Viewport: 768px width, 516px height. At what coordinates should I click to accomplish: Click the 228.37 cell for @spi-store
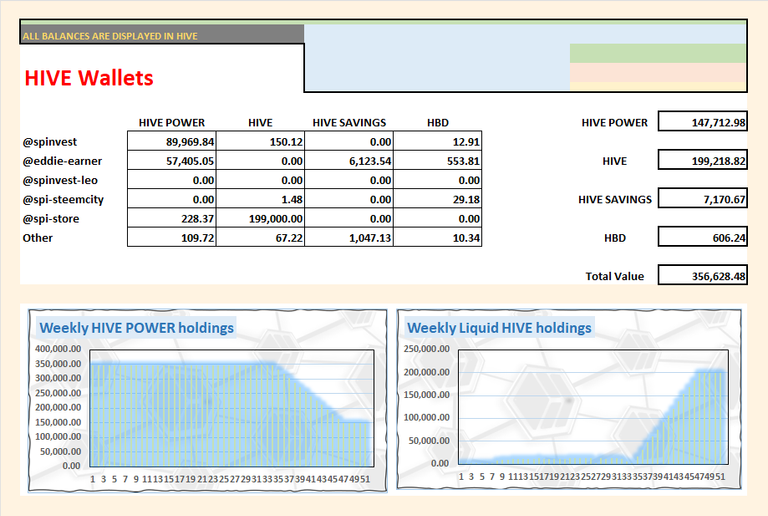click(171, 219)
